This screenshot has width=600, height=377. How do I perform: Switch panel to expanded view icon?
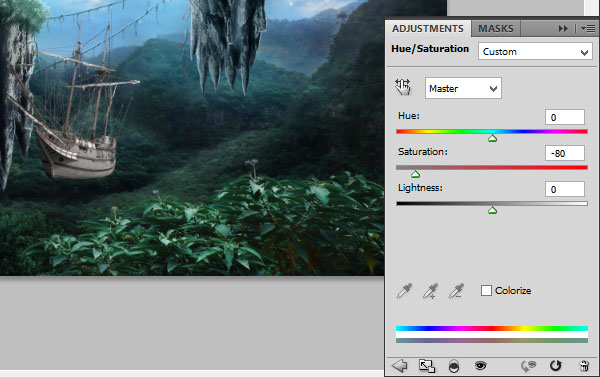pos(427,366)
